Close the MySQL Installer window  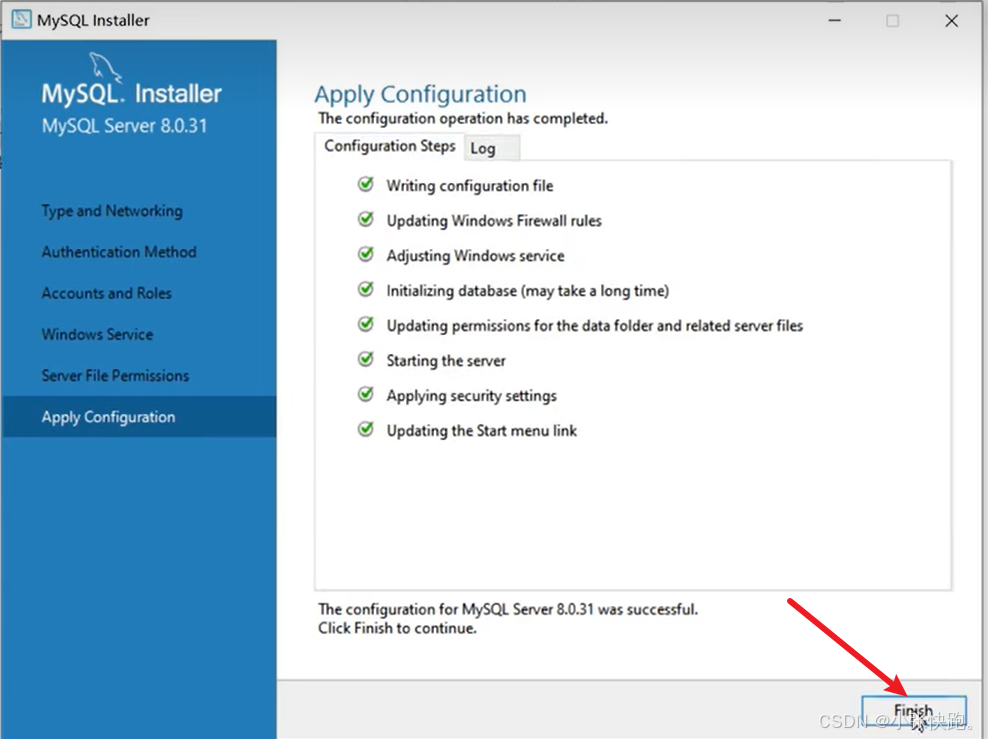click(951, 21)
